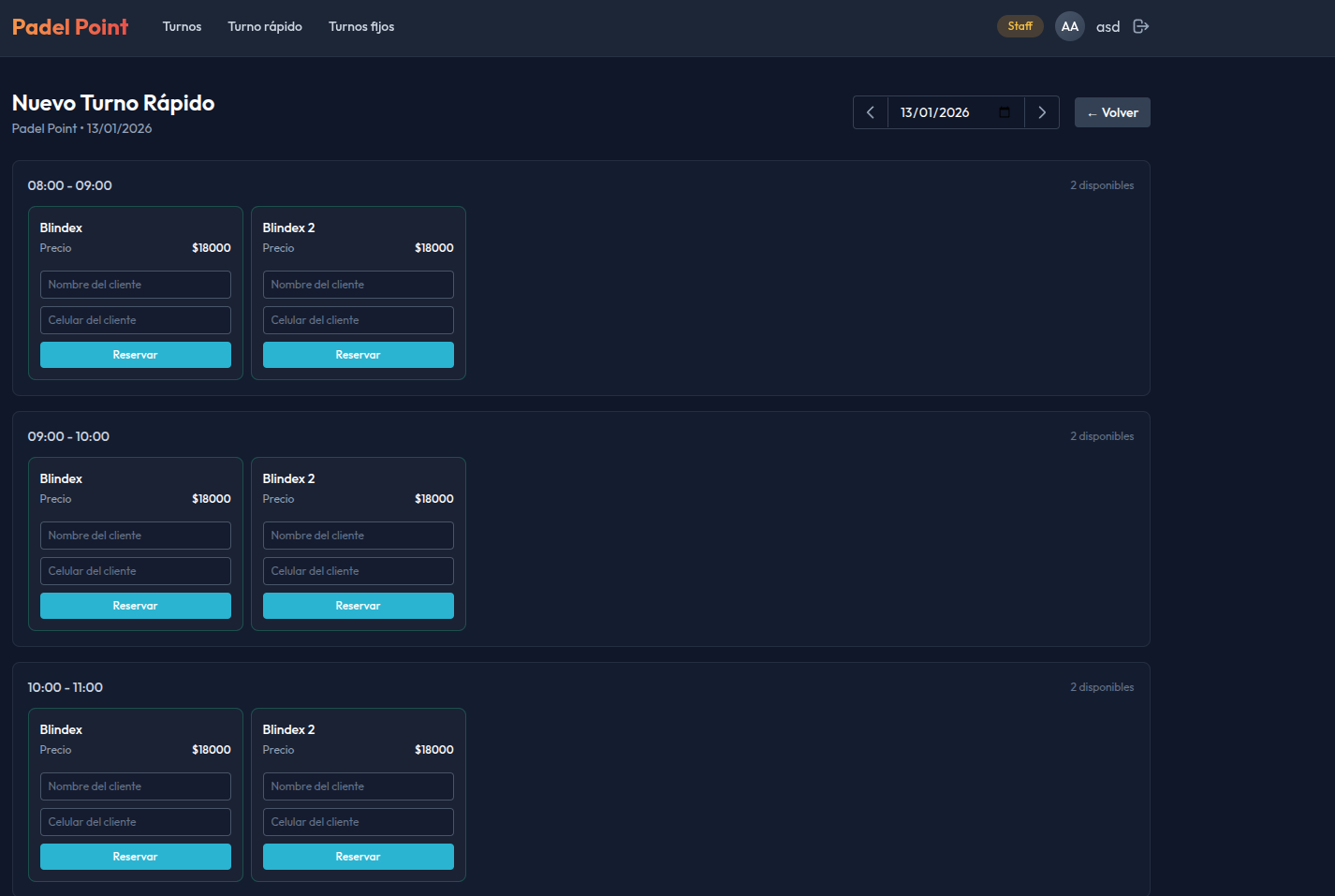Reserve Blindex 2 court for 10:00 - 11:00

[x=359, y=857]
